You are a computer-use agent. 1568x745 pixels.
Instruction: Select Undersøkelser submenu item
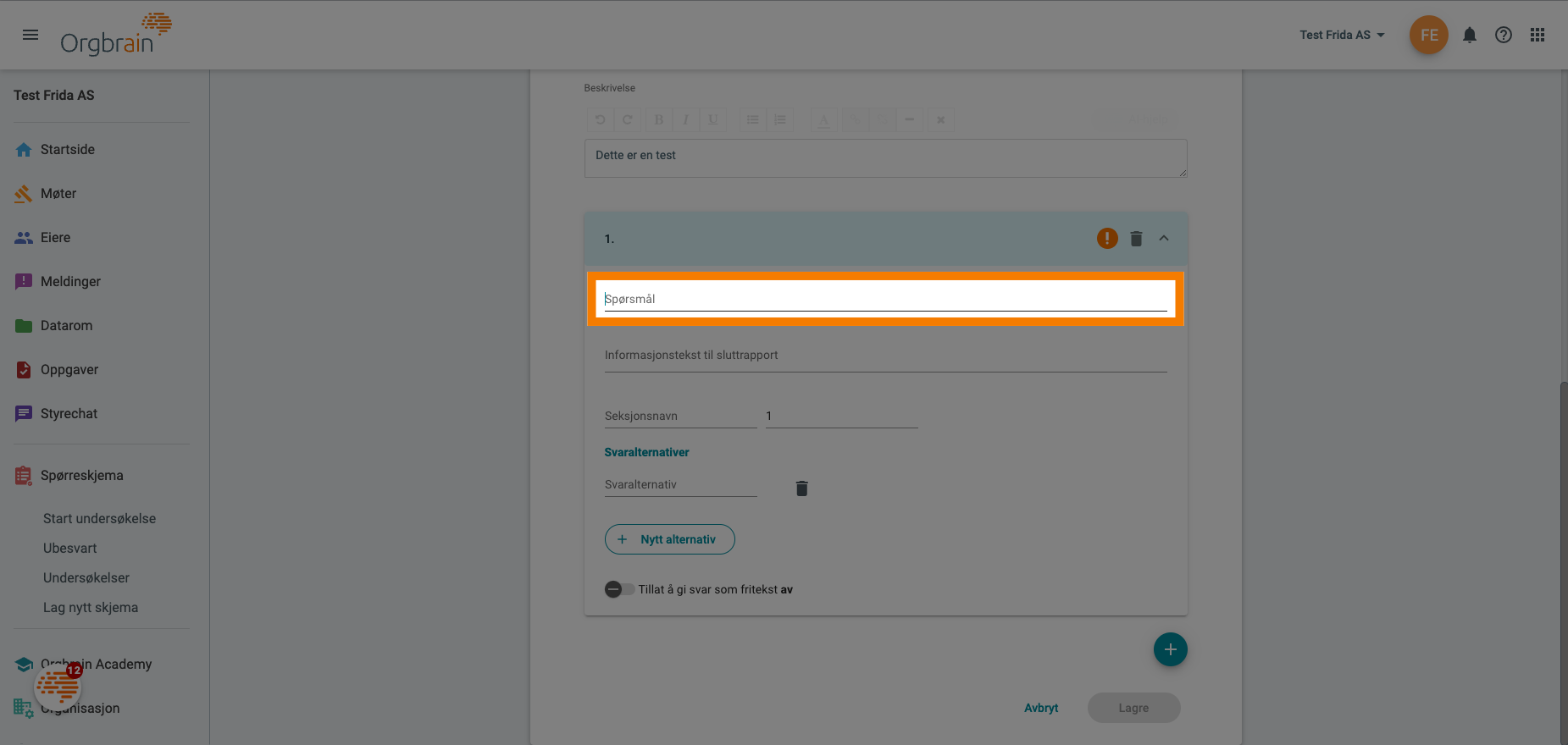tap(86, 577)
